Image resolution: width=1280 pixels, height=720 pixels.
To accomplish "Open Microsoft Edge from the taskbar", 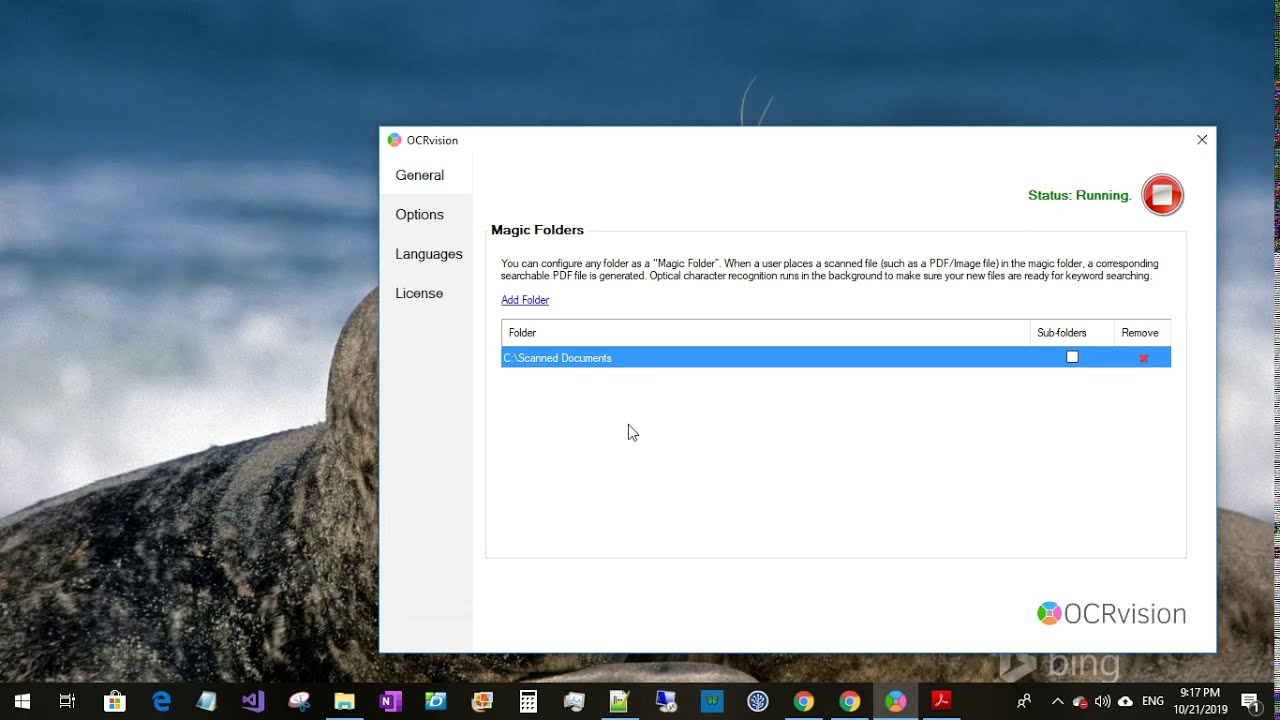I will [x=160, y=701].
